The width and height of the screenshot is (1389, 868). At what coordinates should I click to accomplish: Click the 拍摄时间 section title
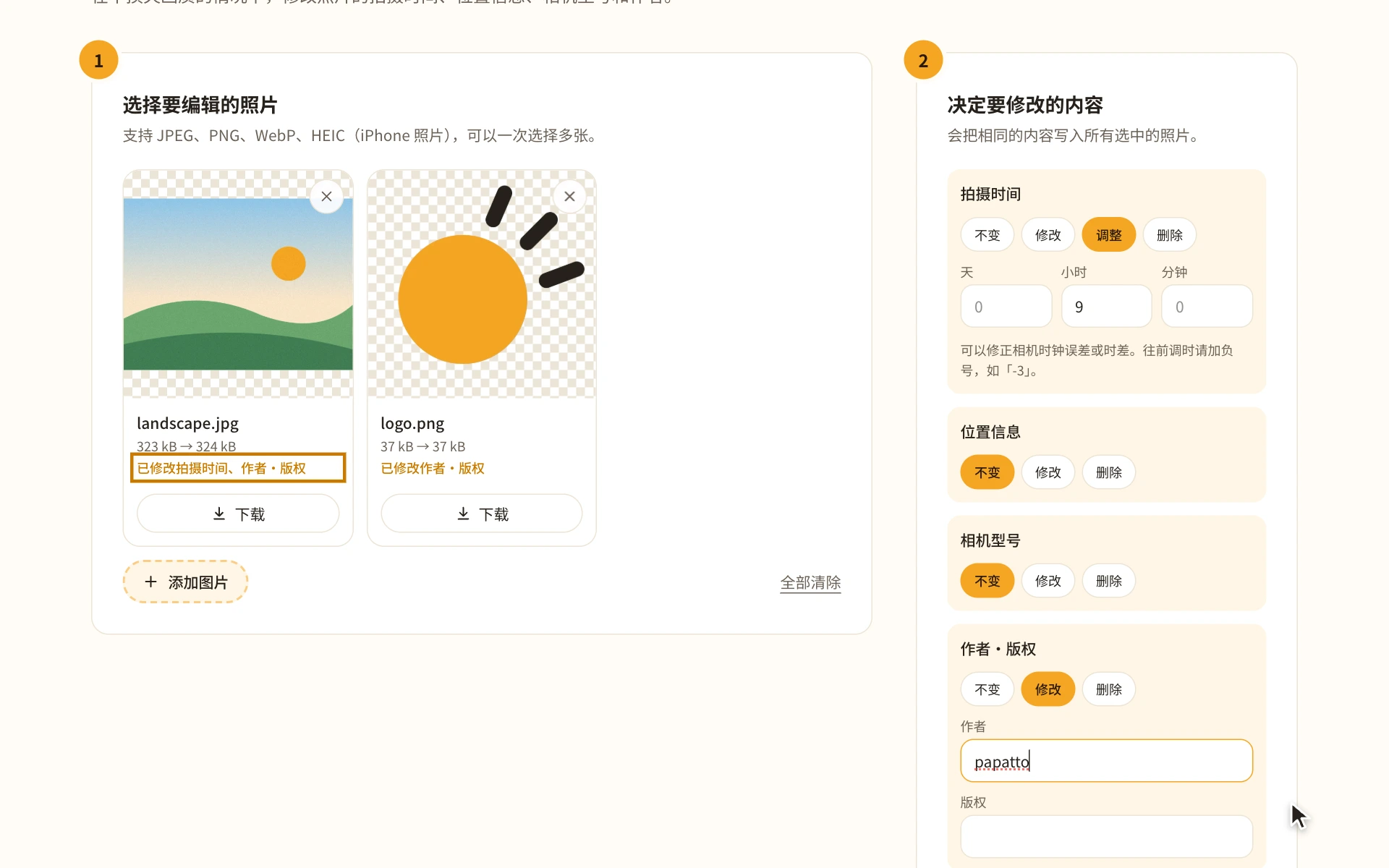990,194
